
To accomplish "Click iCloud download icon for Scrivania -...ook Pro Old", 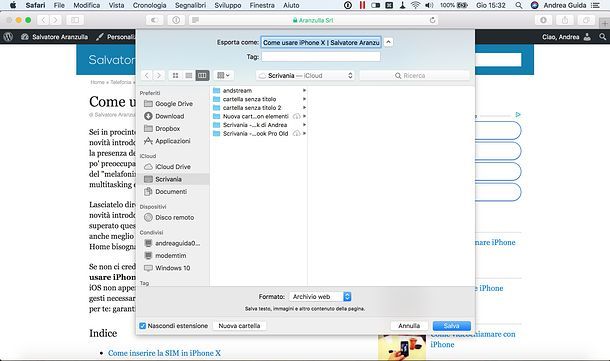I will click(x=296, y=133).
